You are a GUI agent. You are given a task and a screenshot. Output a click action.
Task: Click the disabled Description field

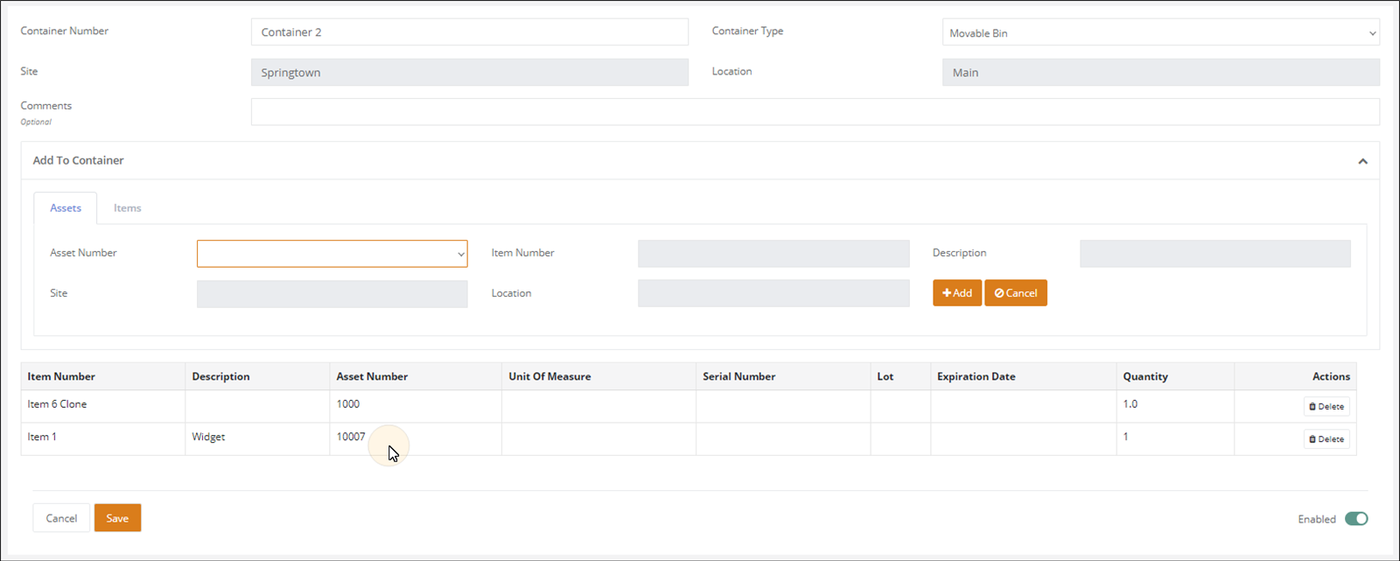coord(1215,254)
